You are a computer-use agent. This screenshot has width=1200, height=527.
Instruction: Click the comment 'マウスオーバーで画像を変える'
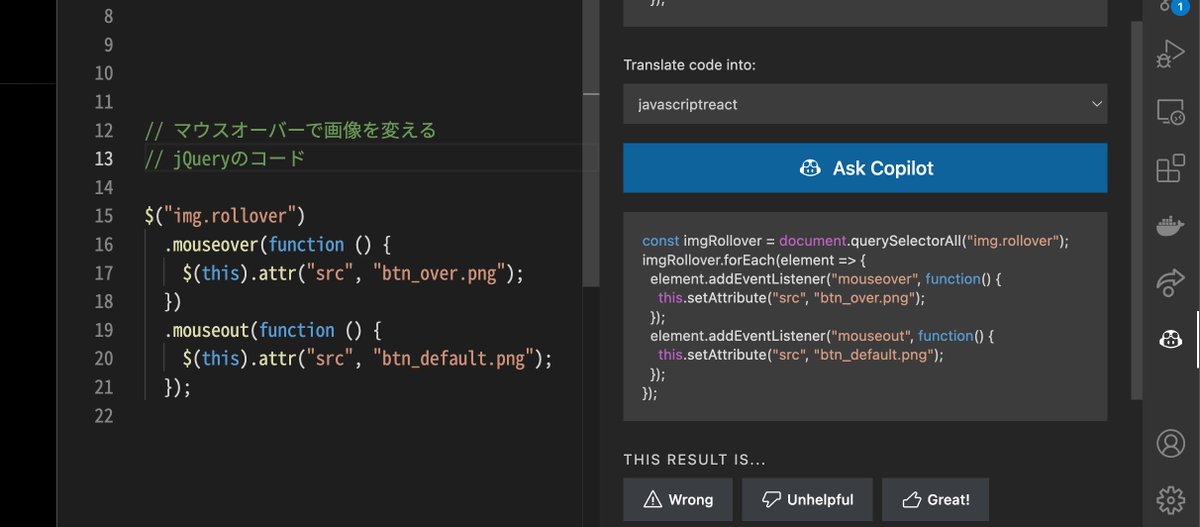pos(305,131)
